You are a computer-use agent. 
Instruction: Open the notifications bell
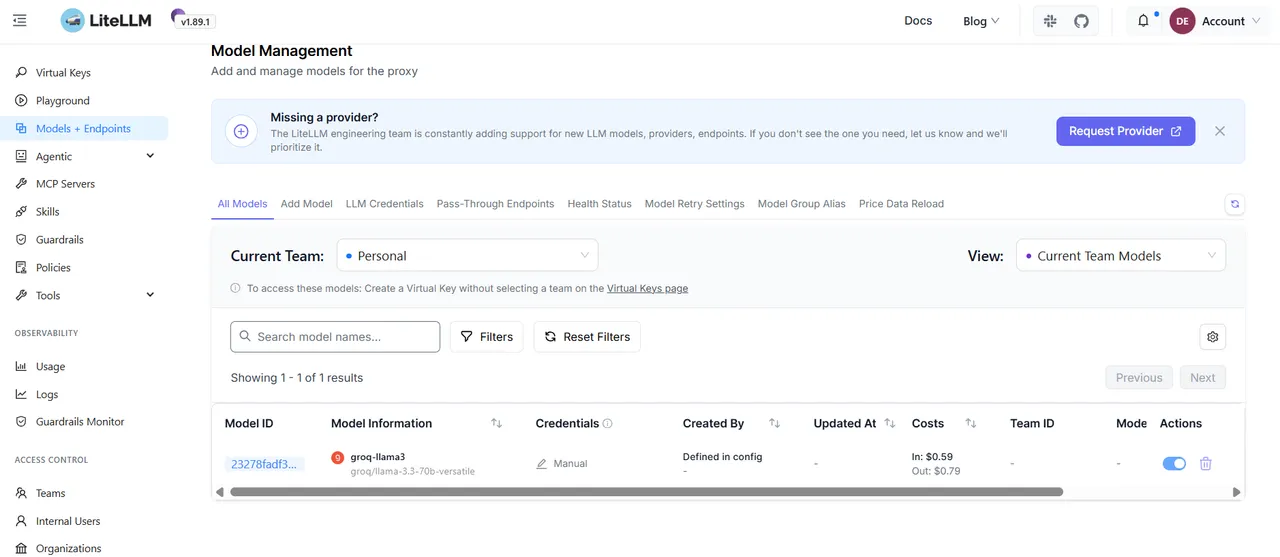[1144, 21]
